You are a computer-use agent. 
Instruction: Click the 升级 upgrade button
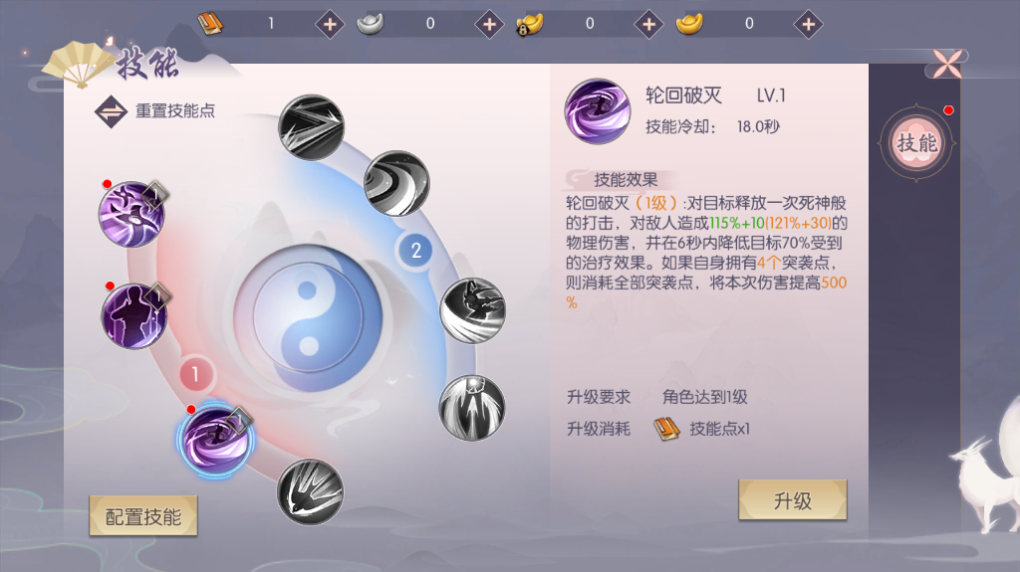click(792, 500)
